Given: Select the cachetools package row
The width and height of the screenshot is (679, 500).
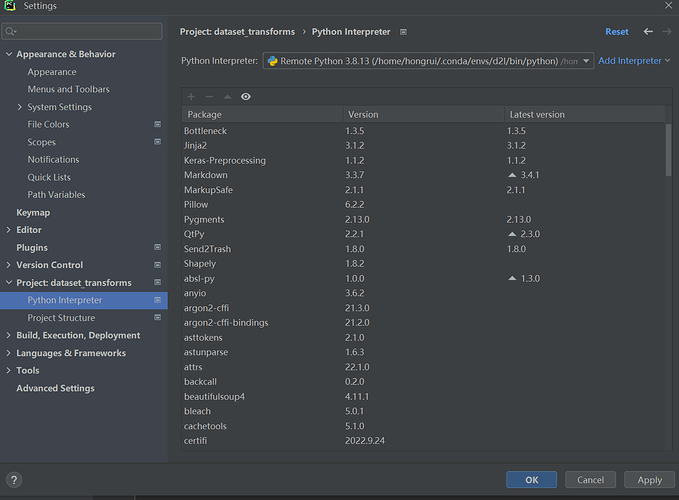Looking at the screenshot, I should tap(424, 426).
